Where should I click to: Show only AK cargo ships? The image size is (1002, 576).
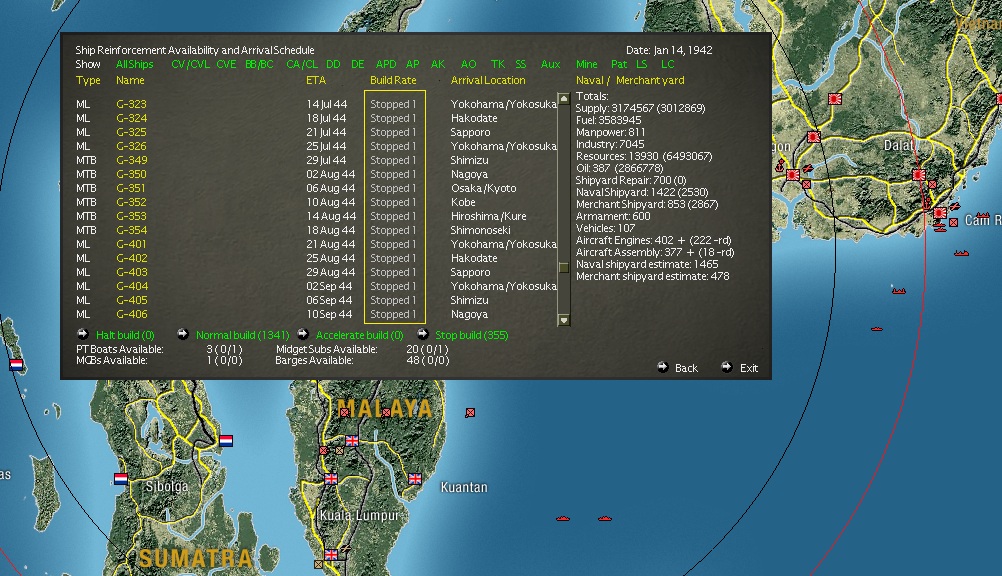click(x=438, y=65)
